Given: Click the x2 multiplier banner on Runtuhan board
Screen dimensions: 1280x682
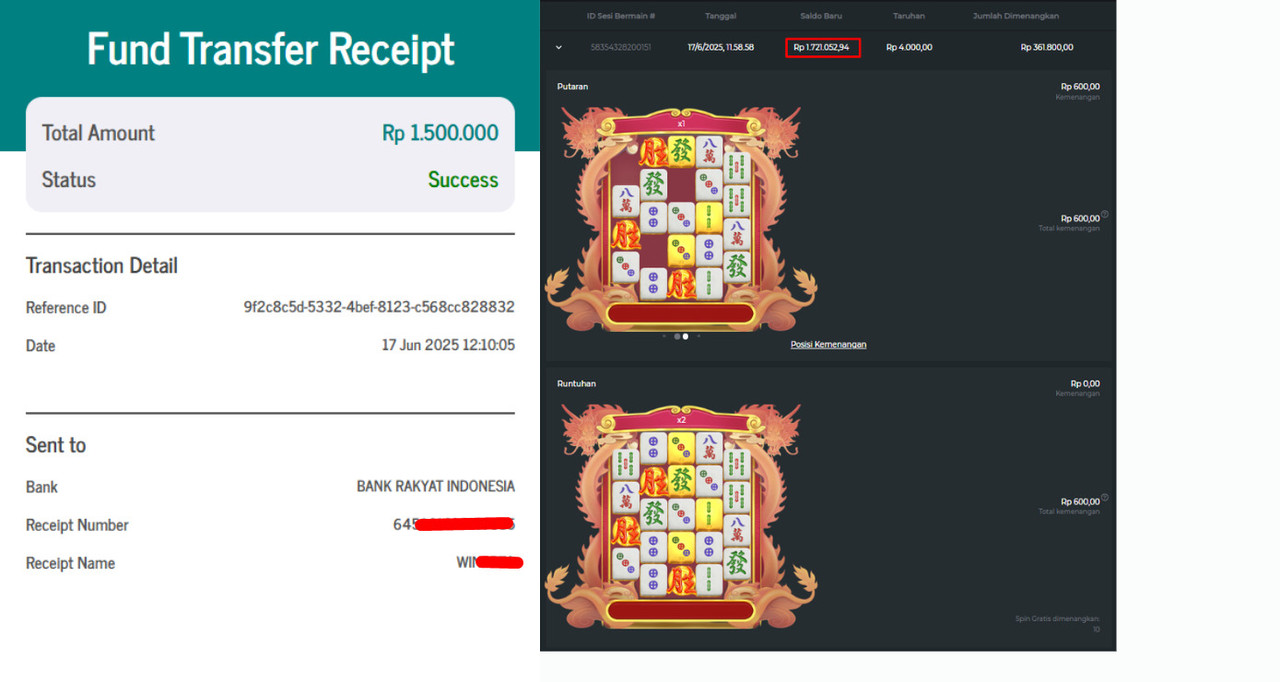Looking at the screenshot, I should pyautogui.click(x=681, y=420).
